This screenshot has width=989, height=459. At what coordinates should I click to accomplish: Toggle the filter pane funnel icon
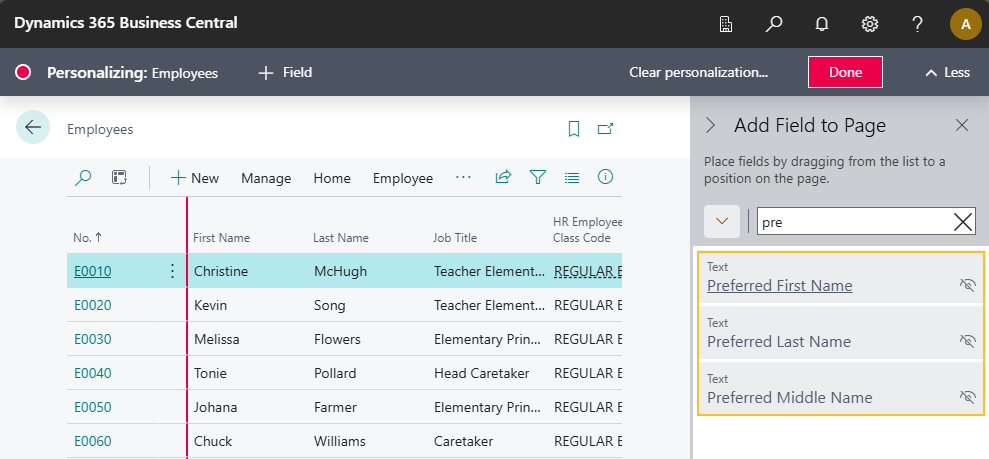pos(537,178)
